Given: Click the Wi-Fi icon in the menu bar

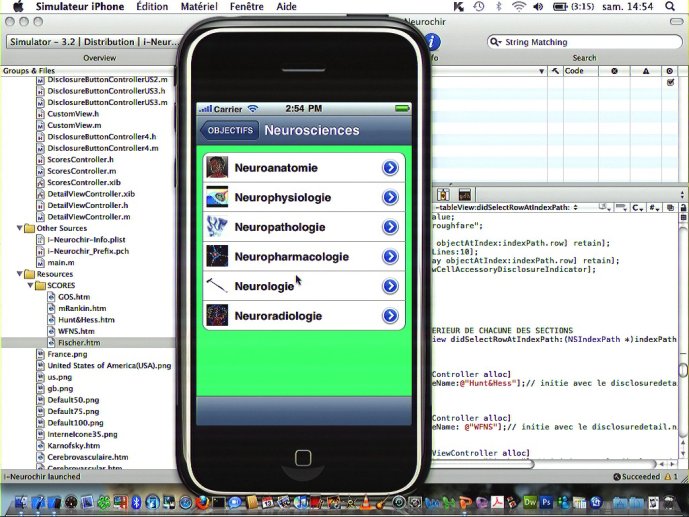Looking at the screenshot, I should click(x=519, y=6).
